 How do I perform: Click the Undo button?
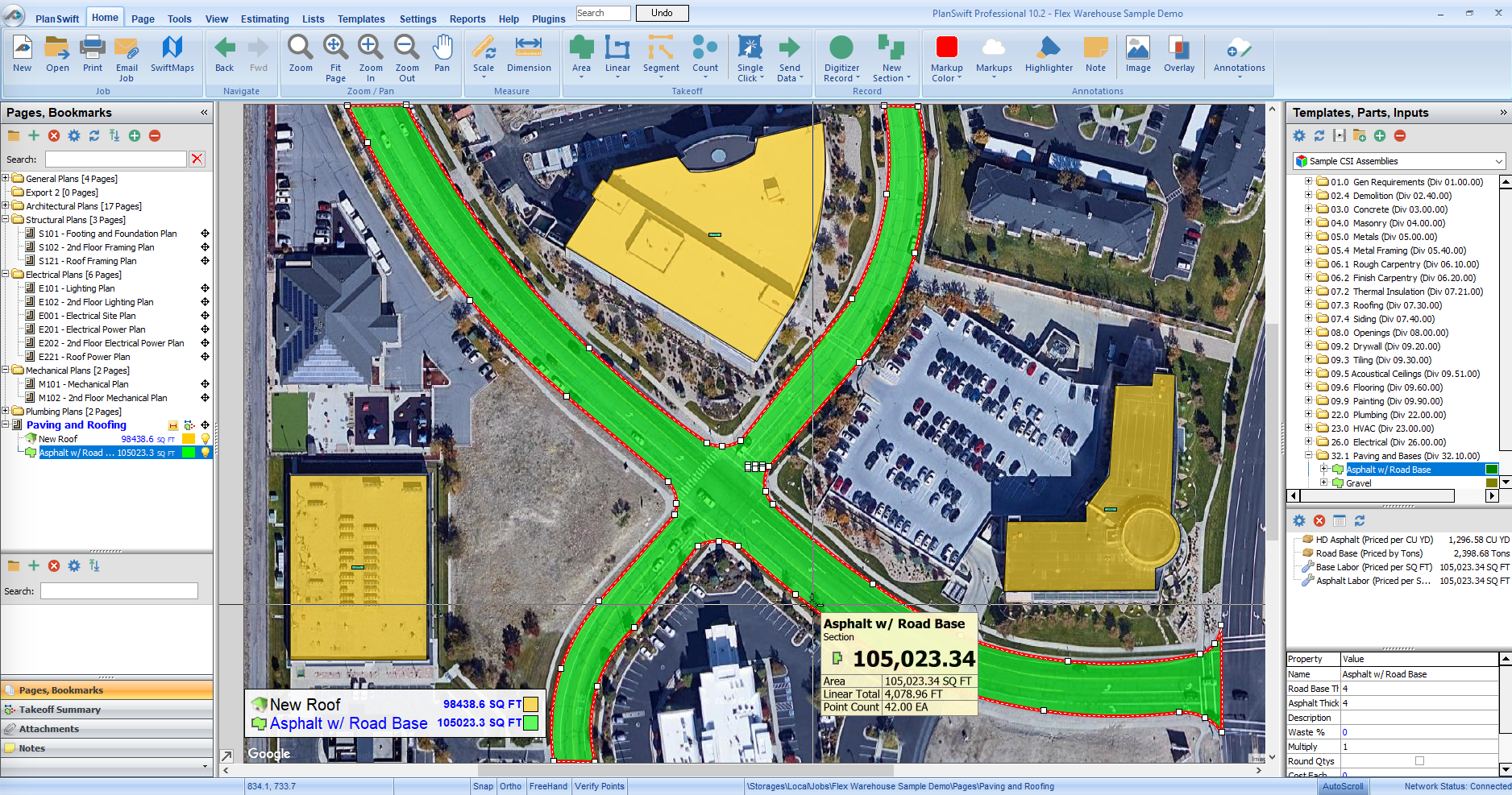[x=662, y=13]
